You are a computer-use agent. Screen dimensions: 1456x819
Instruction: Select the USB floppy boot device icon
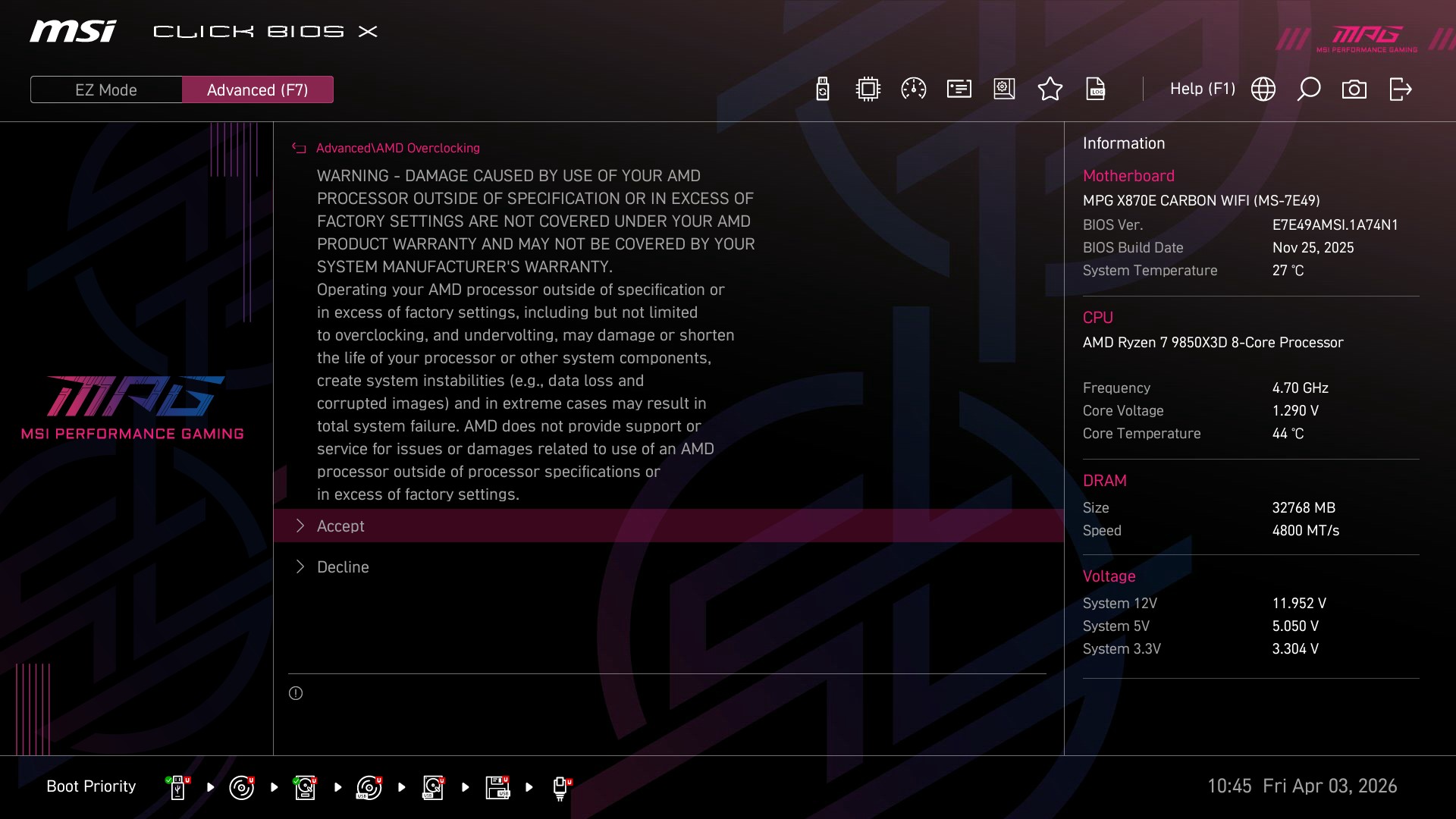pos(497,787)
